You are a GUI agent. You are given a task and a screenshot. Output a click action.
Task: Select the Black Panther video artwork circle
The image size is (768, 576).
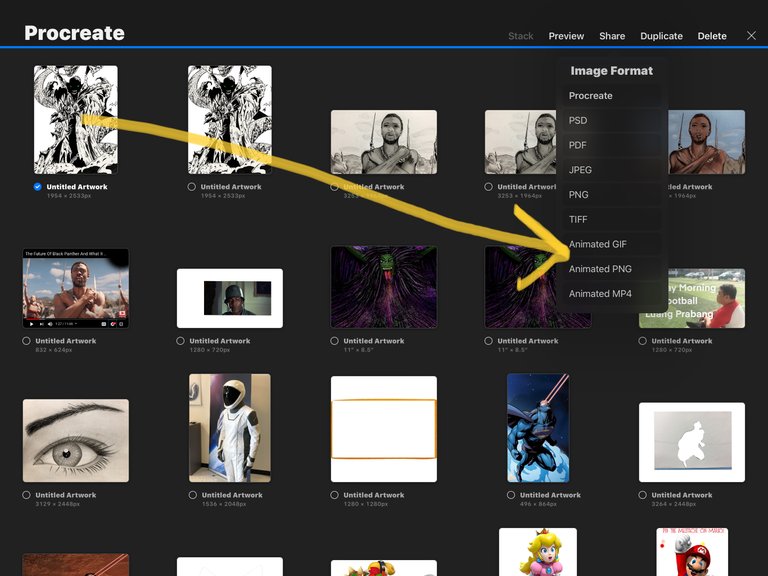[26, 341]
